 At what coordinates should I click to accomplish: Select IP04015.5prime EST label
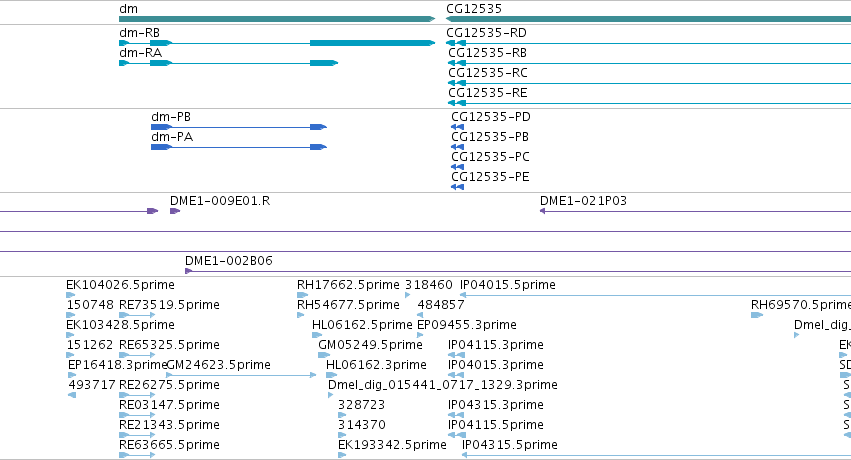[508, 285]
